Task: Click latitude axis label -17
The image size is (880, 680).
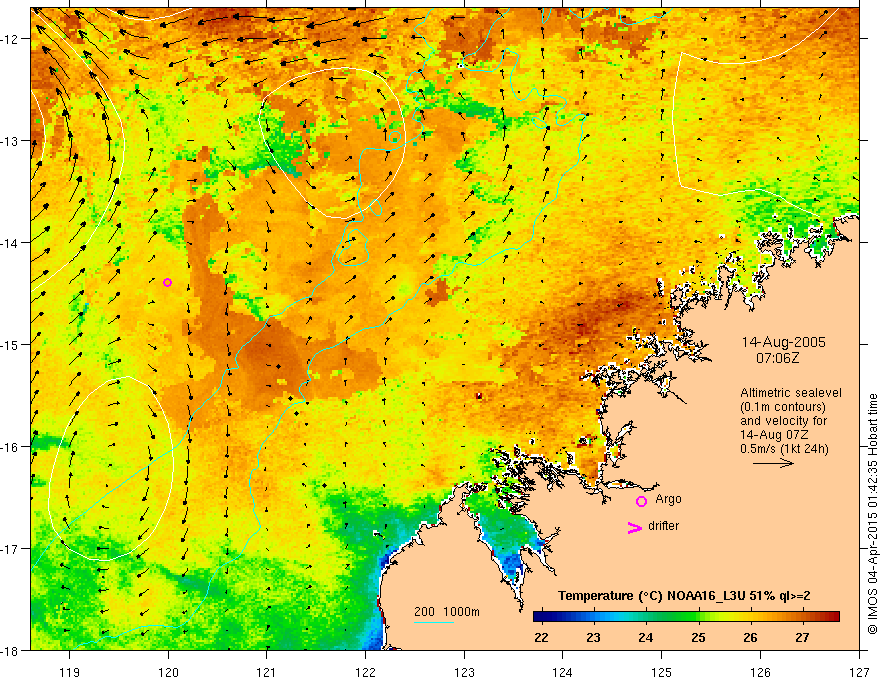Action: point(11,548)
